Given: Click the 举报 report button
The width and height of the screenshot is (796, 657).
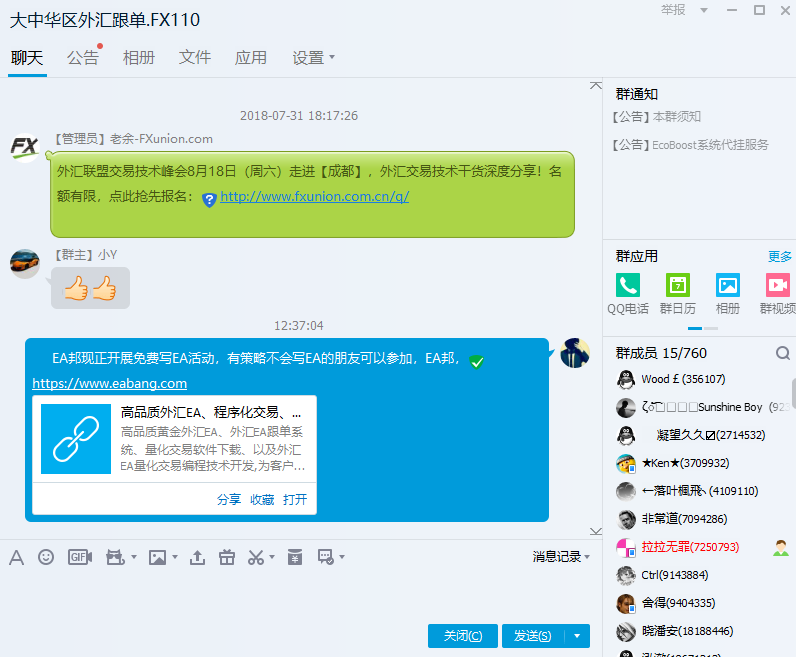Looking at the screenshot, I should pyautogui.click(x=673, y=10).
